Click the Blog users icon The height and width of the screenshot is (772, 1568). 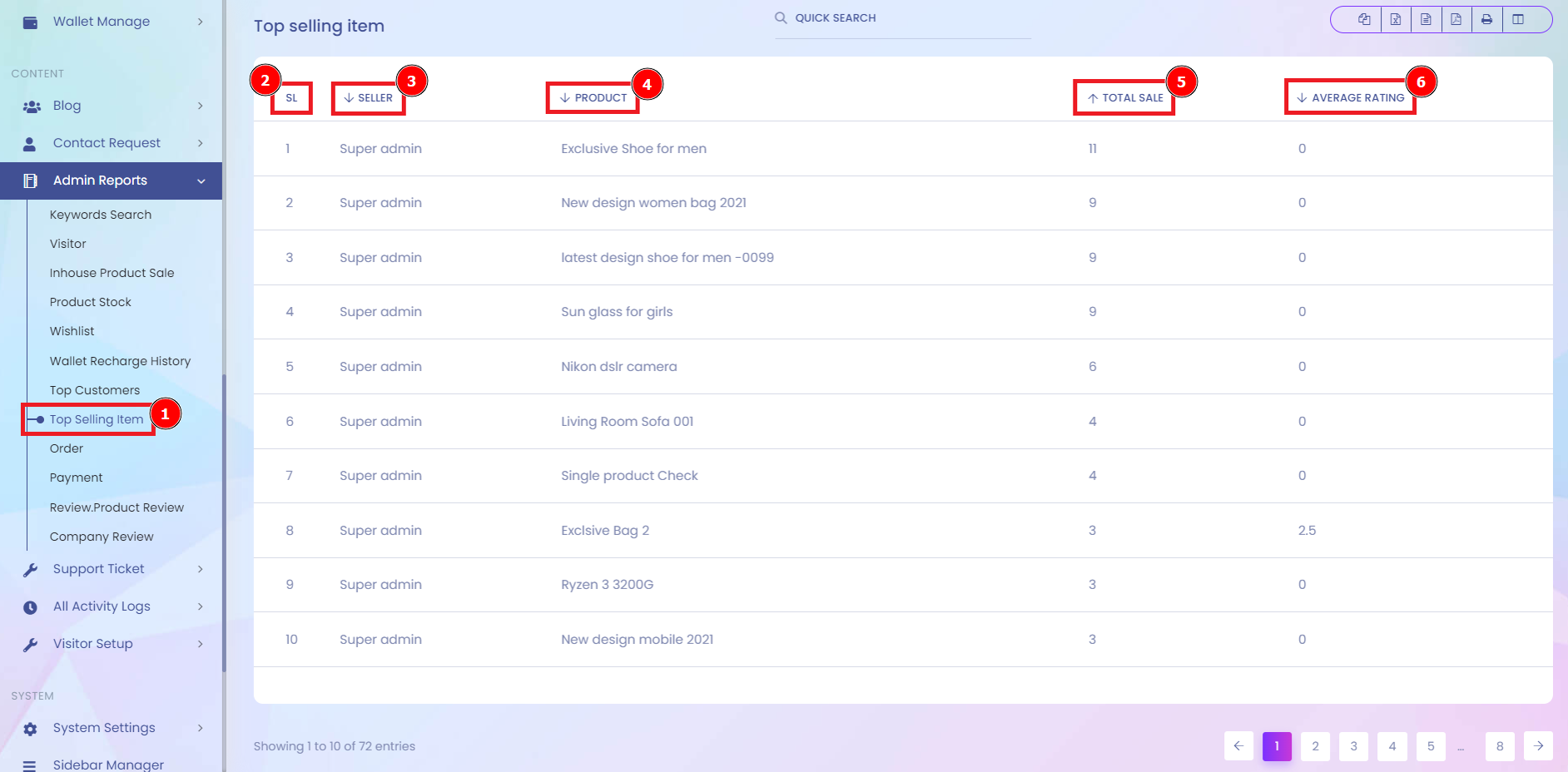coord(32,106)
